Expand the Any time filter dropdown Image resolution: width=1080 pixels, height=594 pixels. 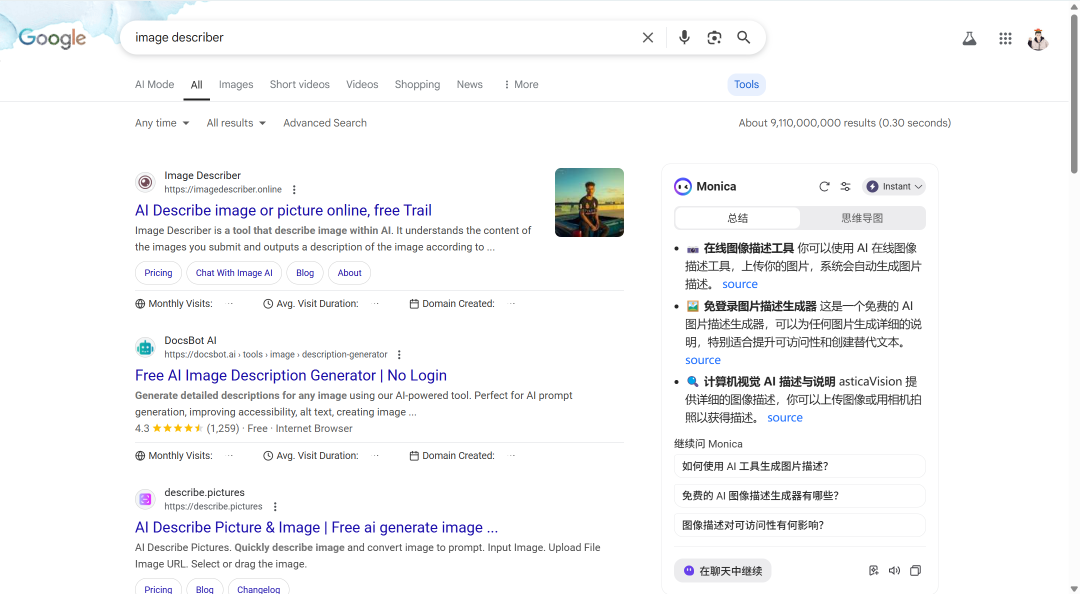tap(162, 123)
